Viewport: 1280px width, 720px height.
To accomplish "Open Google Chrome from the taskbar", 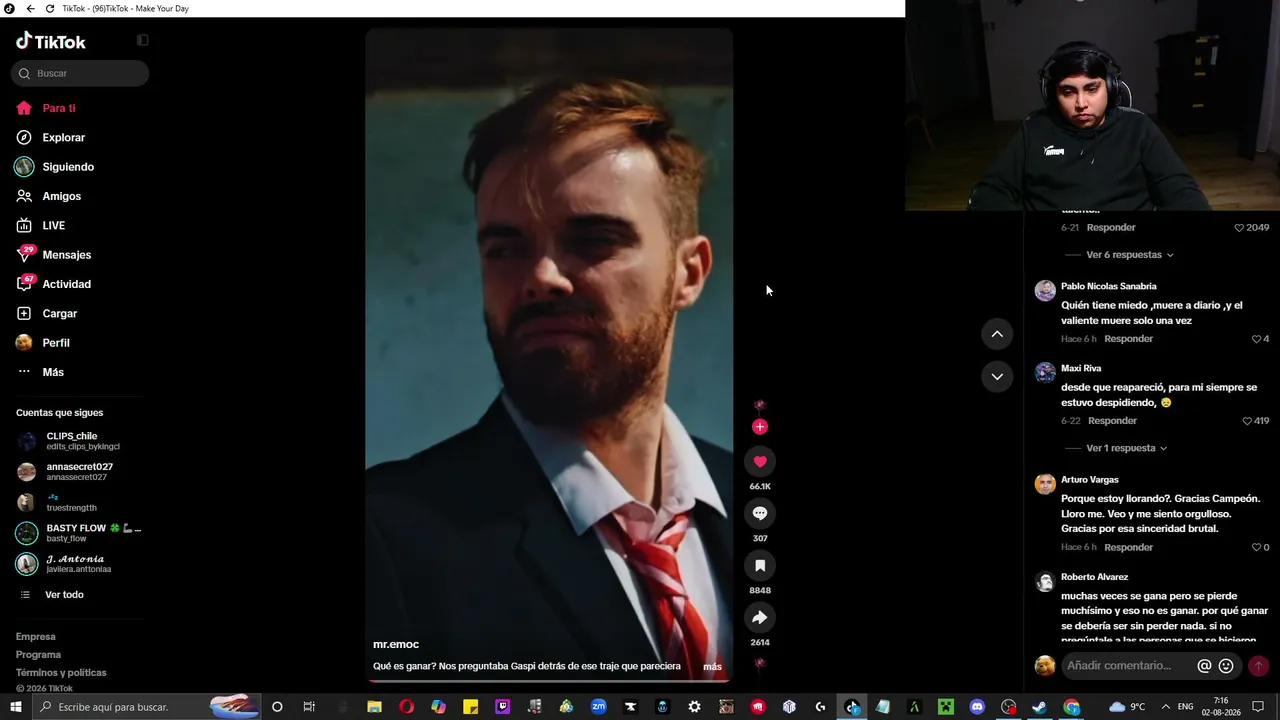I will 1072,707.
